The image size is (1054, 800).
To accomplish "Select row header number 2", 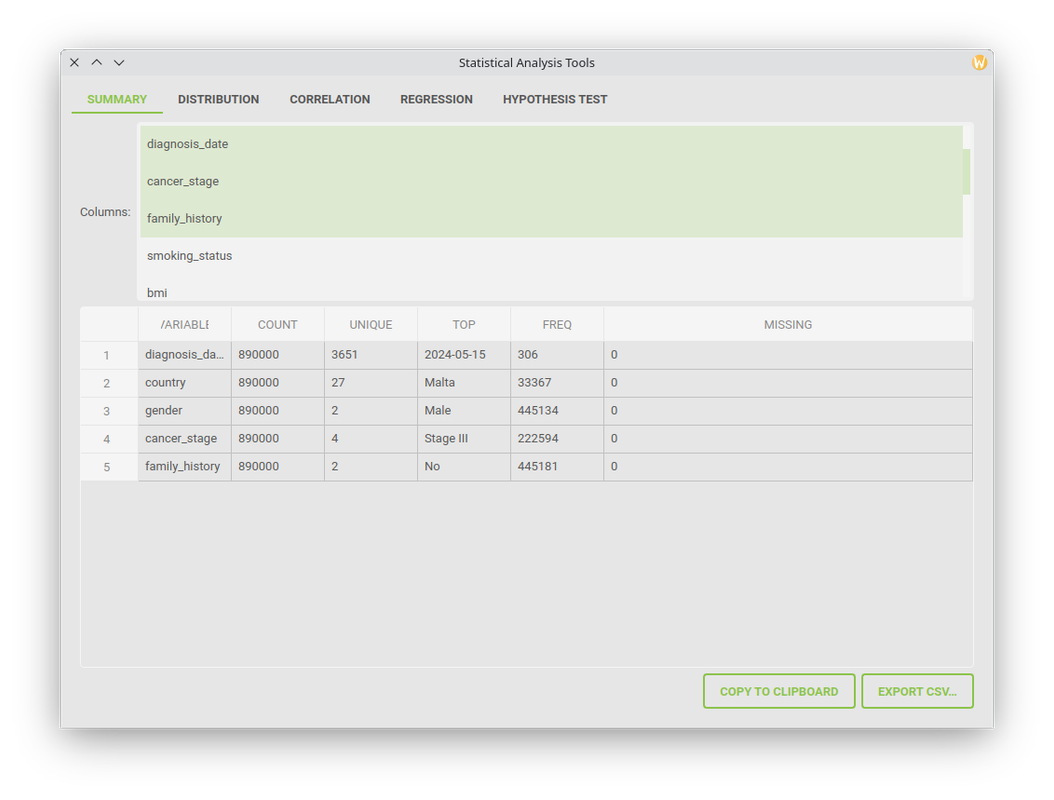I will pyautogui.click(x=109, y=383).
